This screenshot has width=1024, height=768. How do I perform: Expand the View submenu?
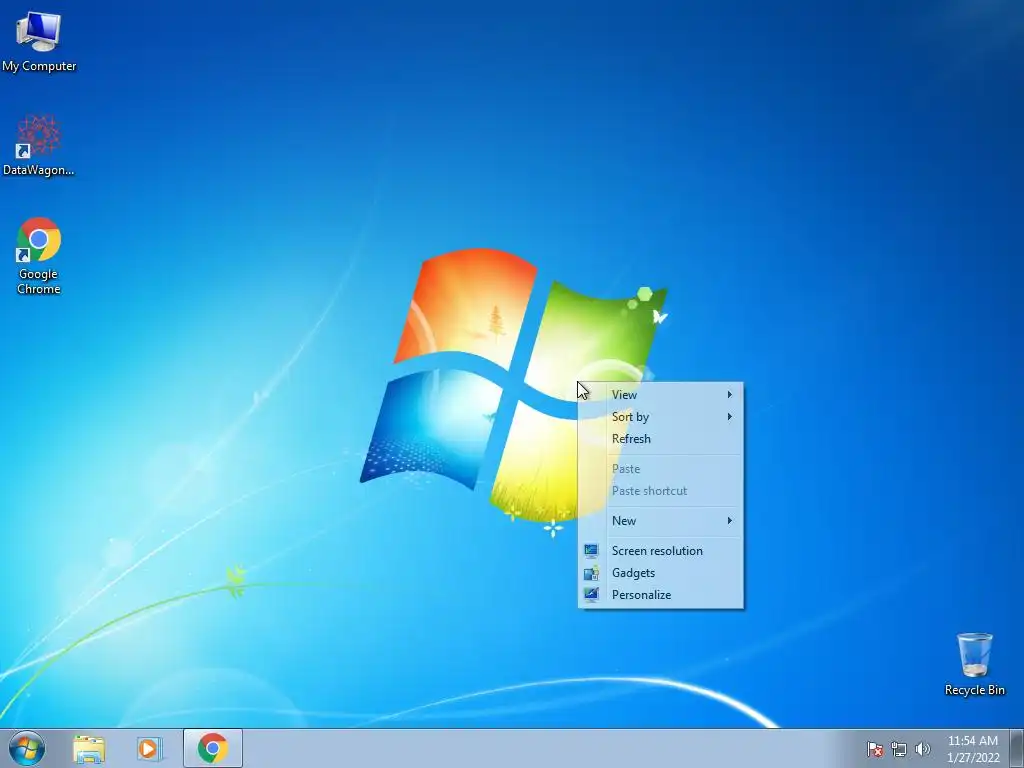click(660, 394)
